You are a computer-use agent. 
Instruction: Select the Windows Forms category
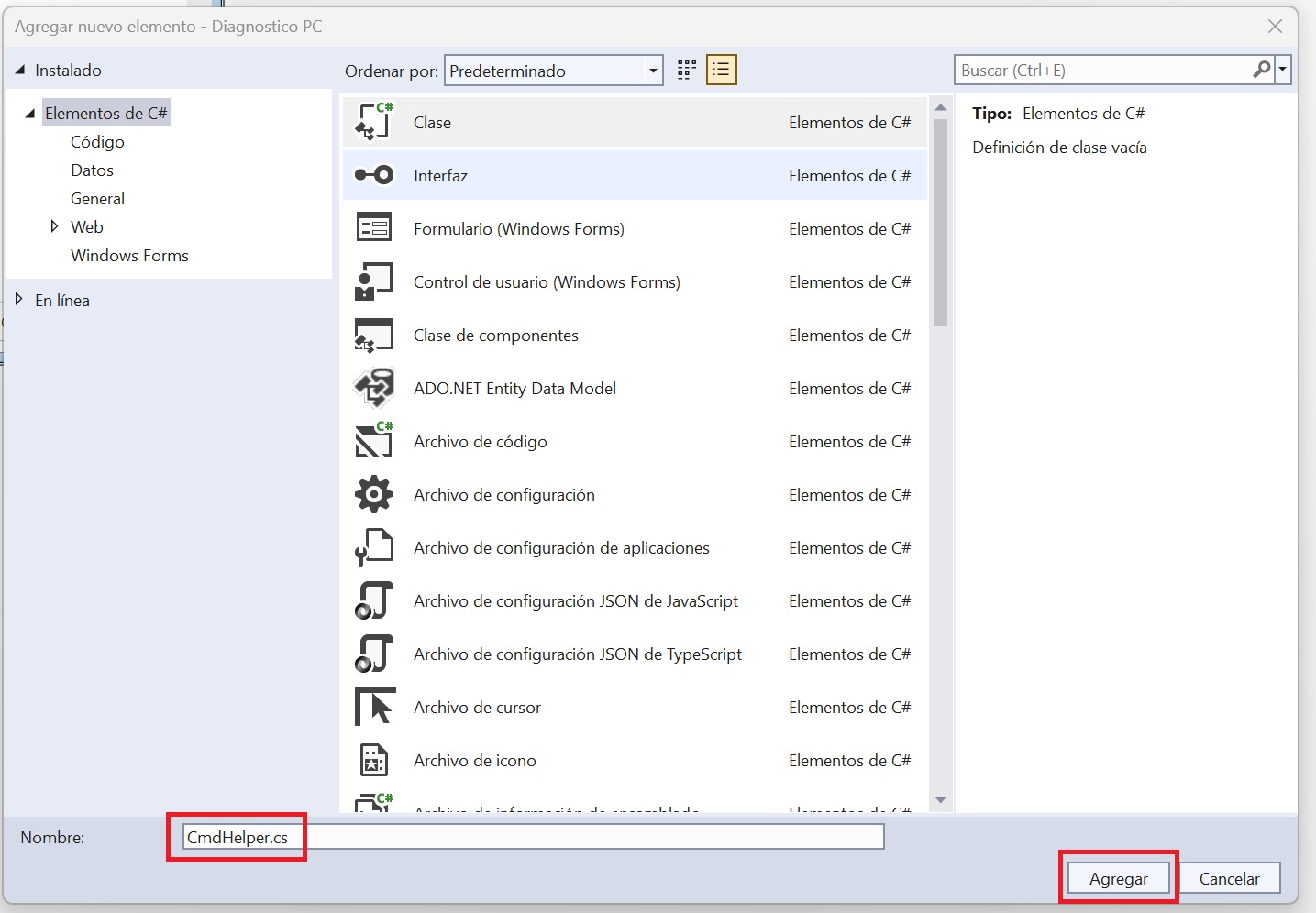129,255
